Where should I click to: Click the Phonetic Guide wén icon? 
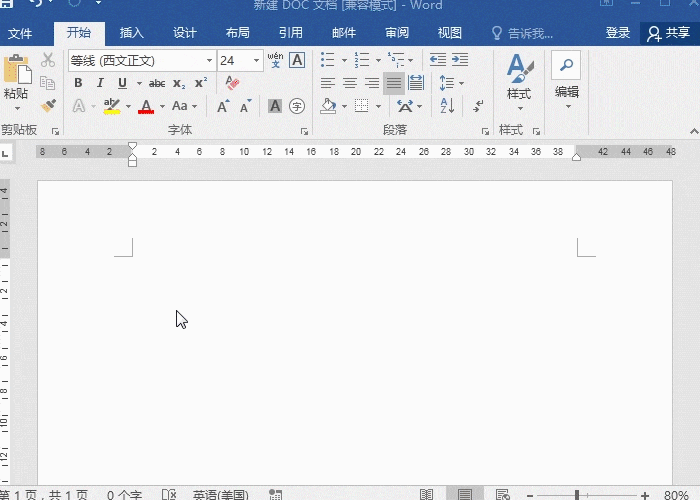(275, 60)
